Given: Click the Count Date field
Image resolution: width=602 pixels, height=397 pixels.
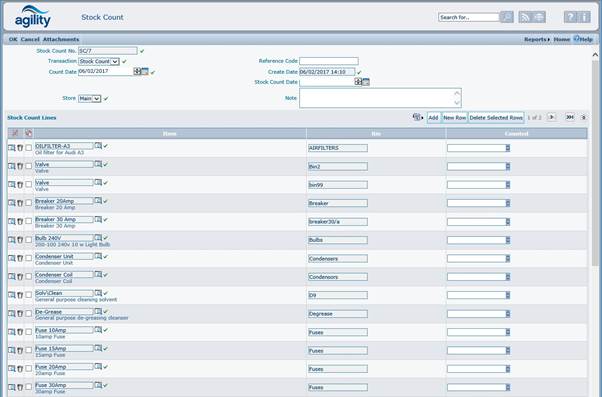Looking at the screenshot, I should tap(106, 71).
